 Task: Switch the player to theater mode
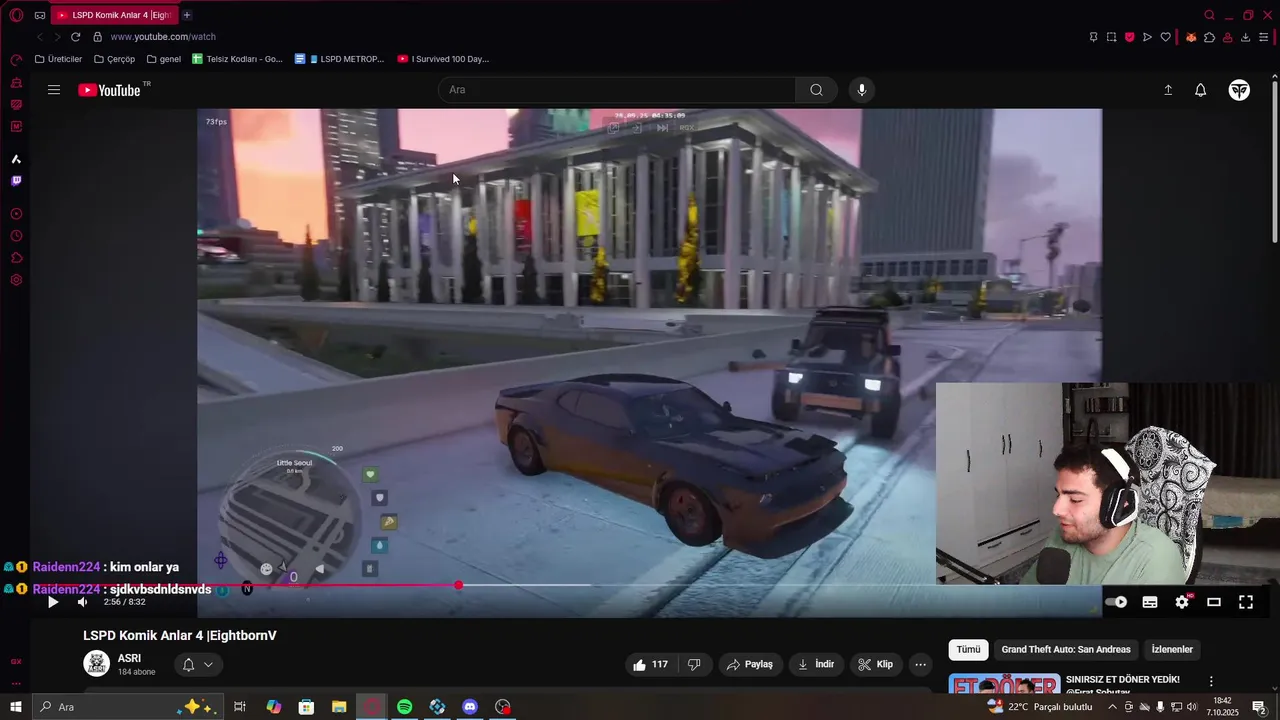tap(1214, 602)
